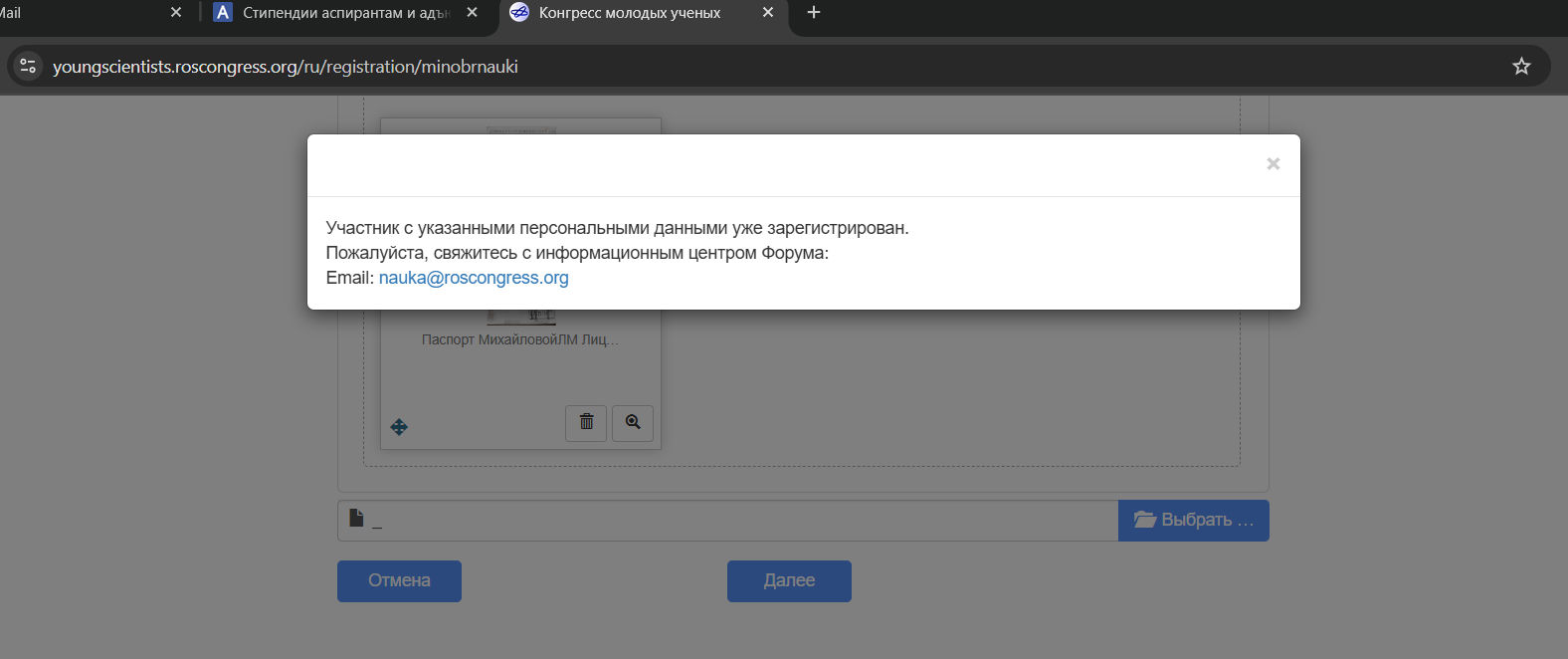Close the Конгресс молодых ученых tab
Viewport: 1568px width, 659px height.
coord(768,13)
